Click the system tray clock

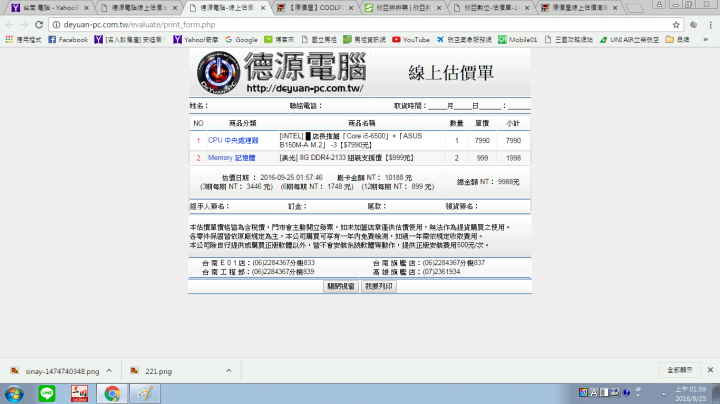691,394
